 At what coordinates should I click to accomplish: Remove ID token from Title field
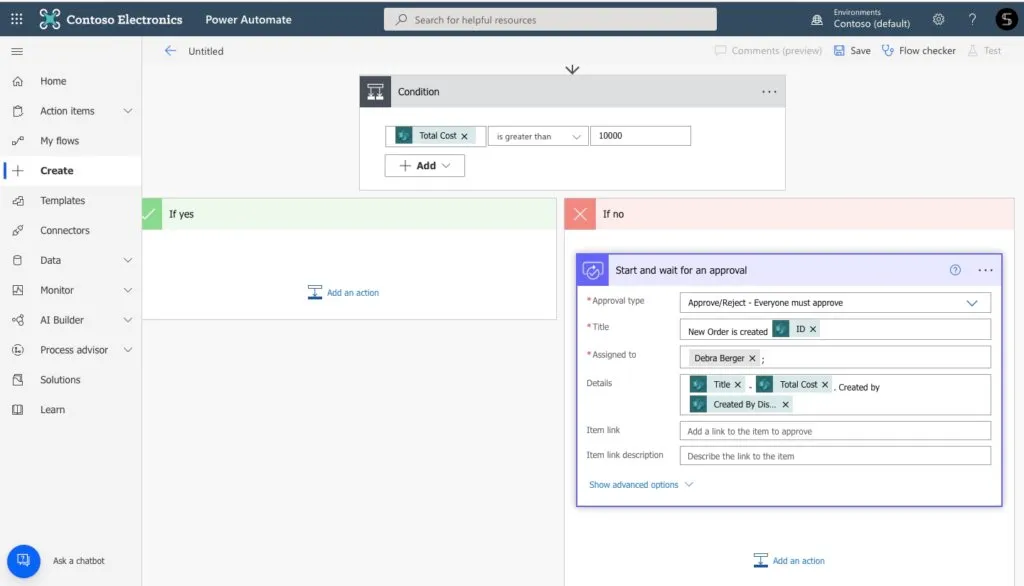813,329
